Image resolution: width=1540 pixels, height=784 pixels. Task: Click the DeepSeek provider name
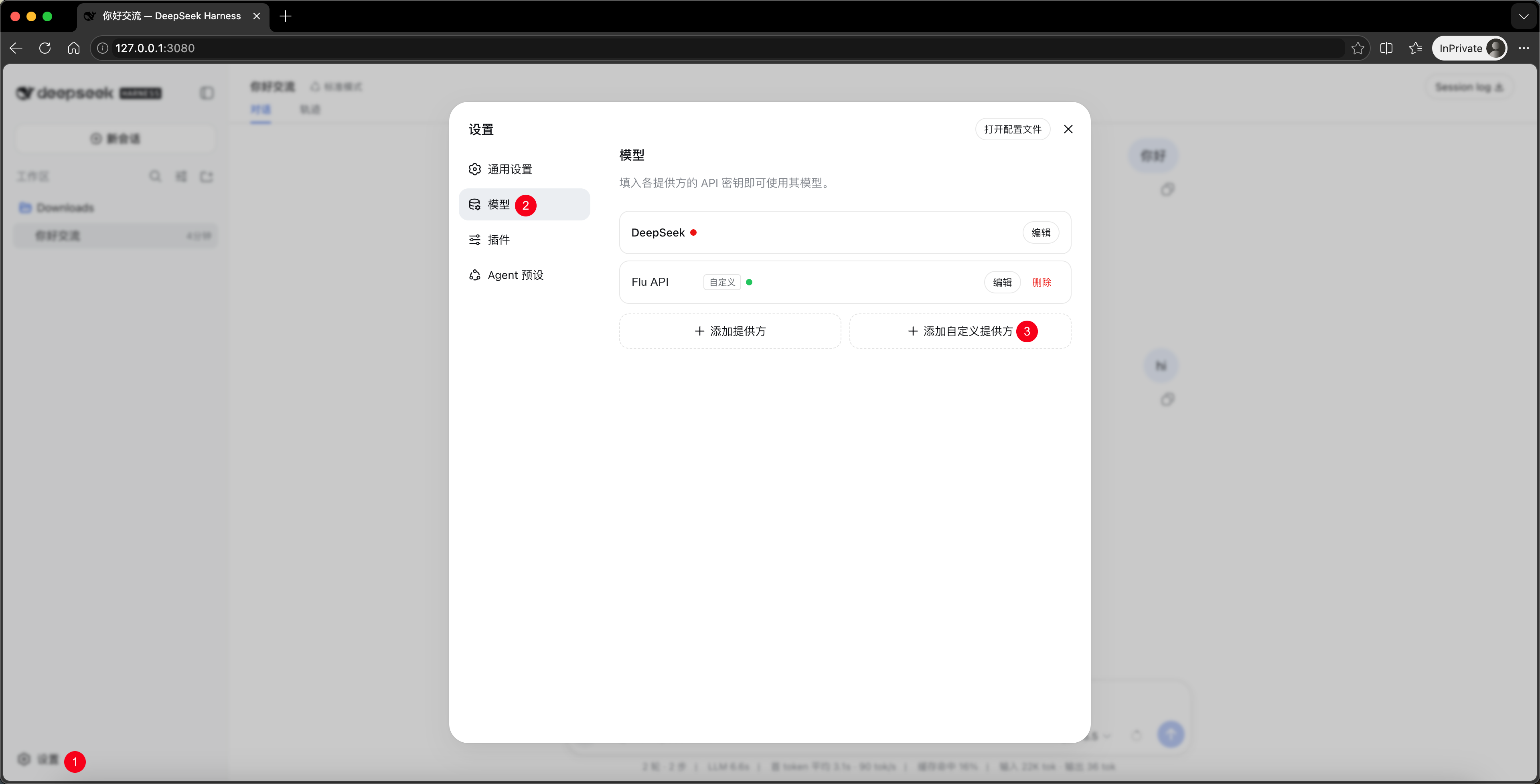click(x=658, y=232)
